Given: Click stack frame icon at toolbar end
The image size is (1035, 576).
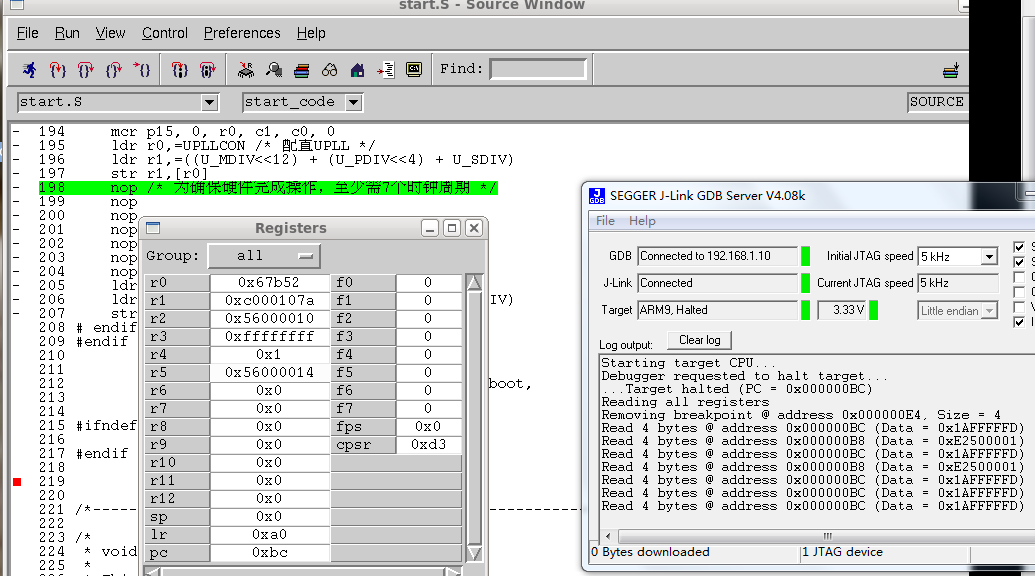Looking at the screenshot, I should 951,70.
